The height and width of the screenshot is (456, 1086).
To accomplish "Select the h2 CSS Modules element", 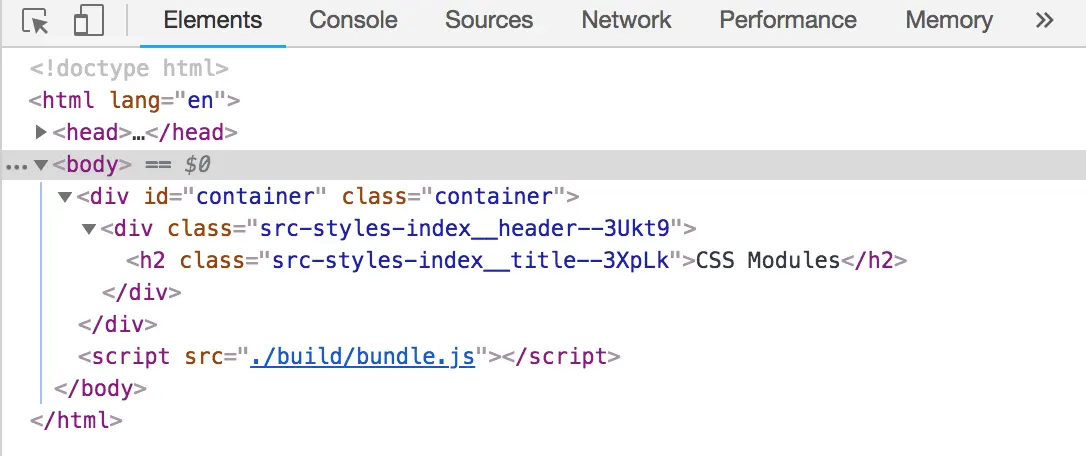I will tap(516, 261).
